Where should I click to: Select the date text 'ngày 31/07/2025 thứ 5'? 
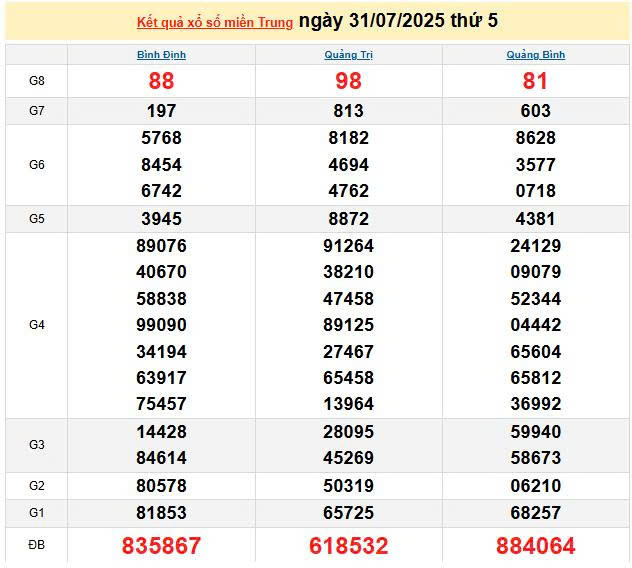[398, 21]
